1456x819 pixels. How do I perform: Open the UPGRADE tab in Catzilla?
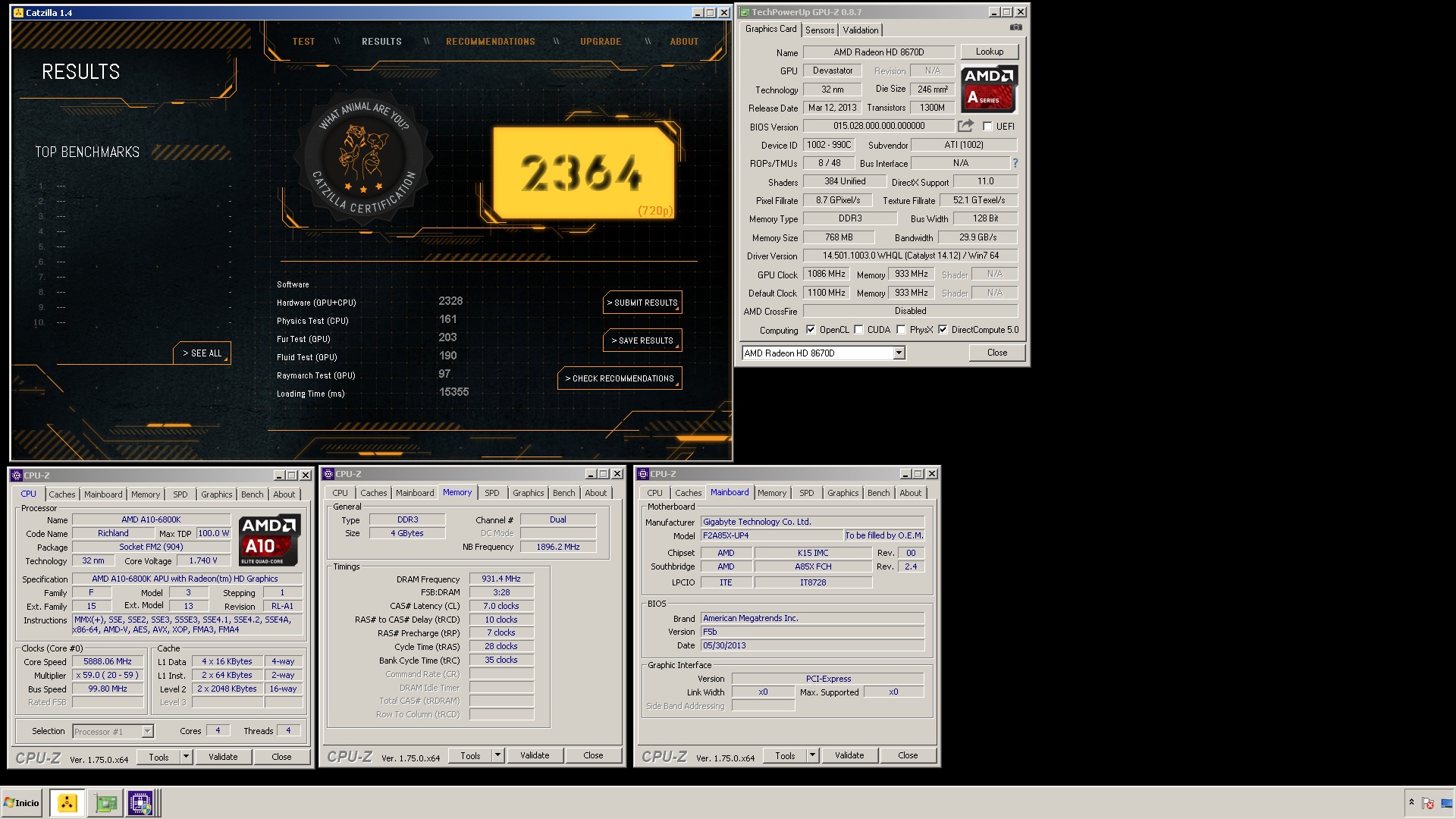coord(601,42)
